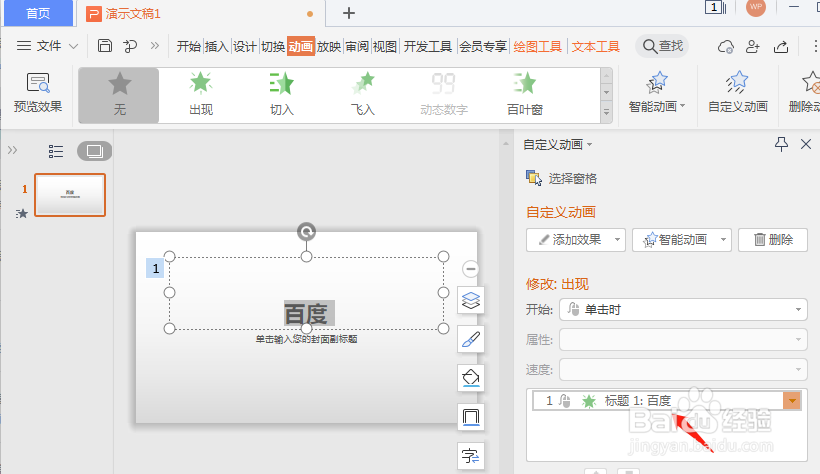Switch to outline list view icon

pos(55,151)
